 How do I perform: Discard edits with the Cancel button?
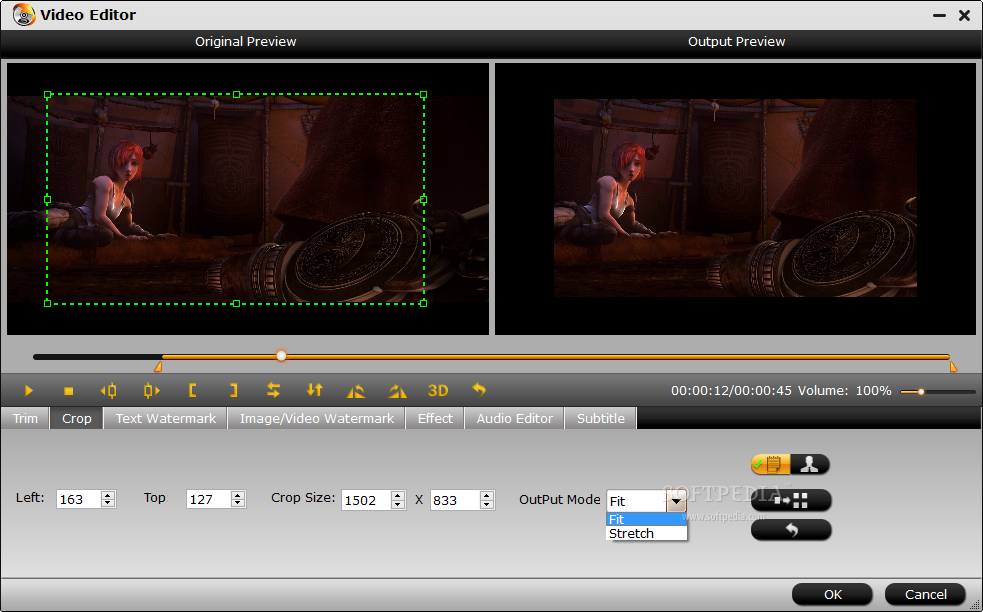[x=925, y=594]
